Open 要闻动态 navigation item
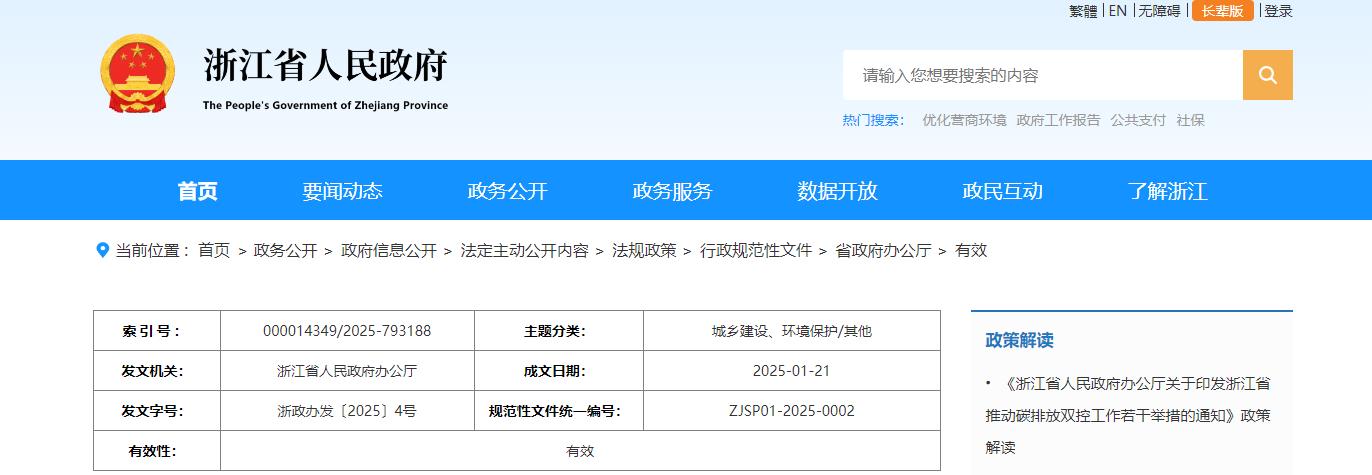The width and height of the screenshot is (1372, 475). click(343, 191)
